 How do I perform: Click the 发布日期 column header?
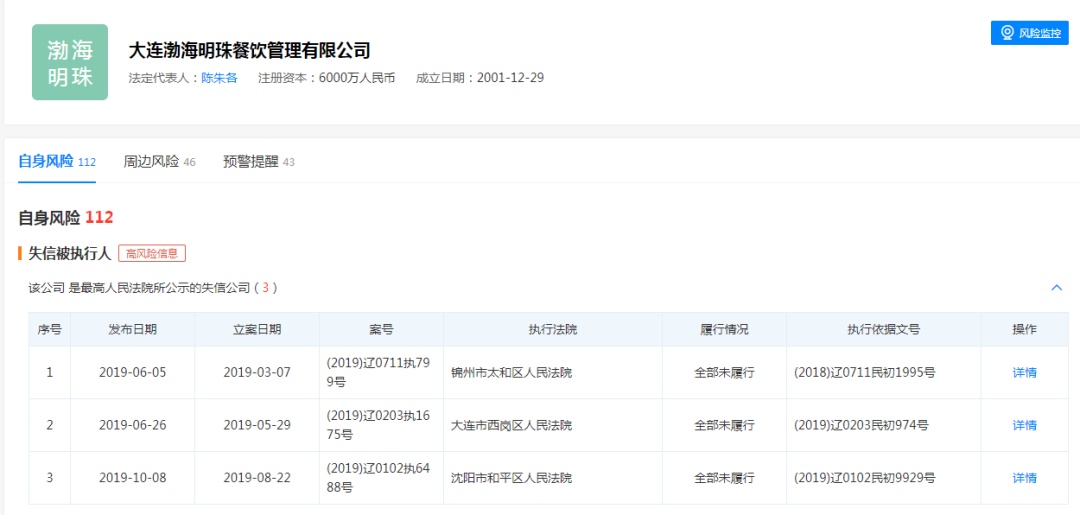[133, 330]
